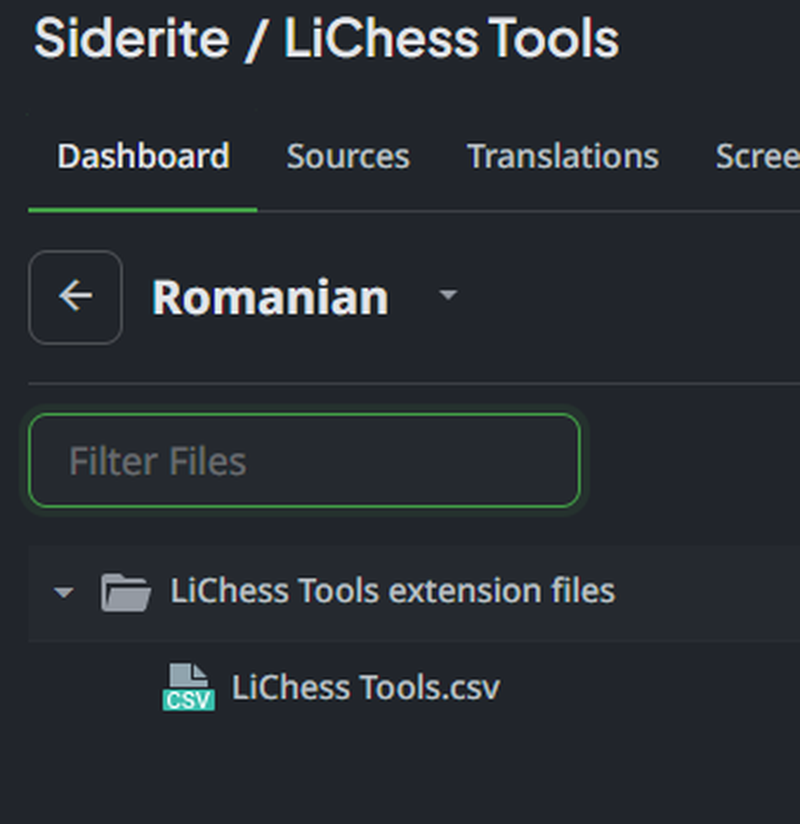The width and height of the screenshot is (800, 824).
Task: Click the divider line below Romanian
Action: pyautogui.click(x=400, y=383)
